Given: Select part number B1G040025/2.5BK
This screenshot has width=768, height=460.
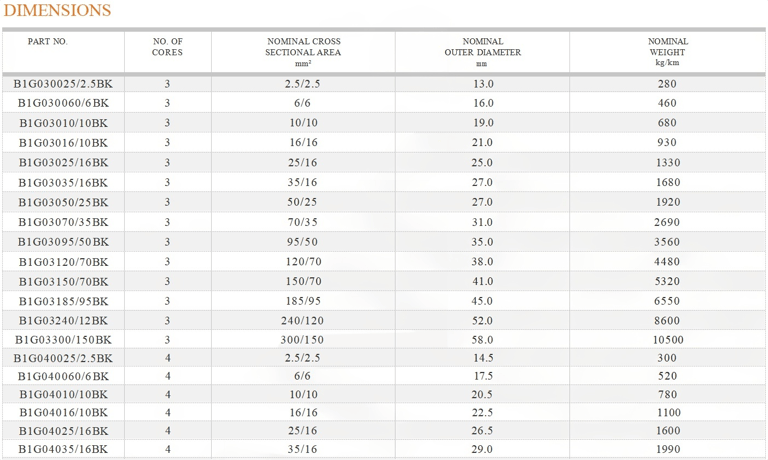Looking at the screenshot, I should click(x=63, y=358).
